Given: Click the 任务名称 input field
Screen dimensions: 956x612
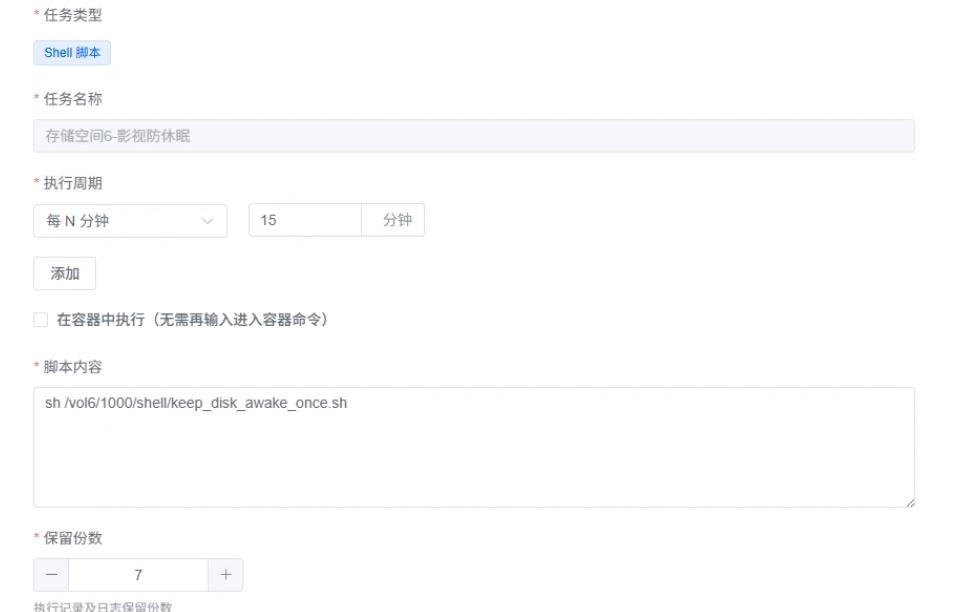Looking at the screenshot, I should [x=474, y=136].
